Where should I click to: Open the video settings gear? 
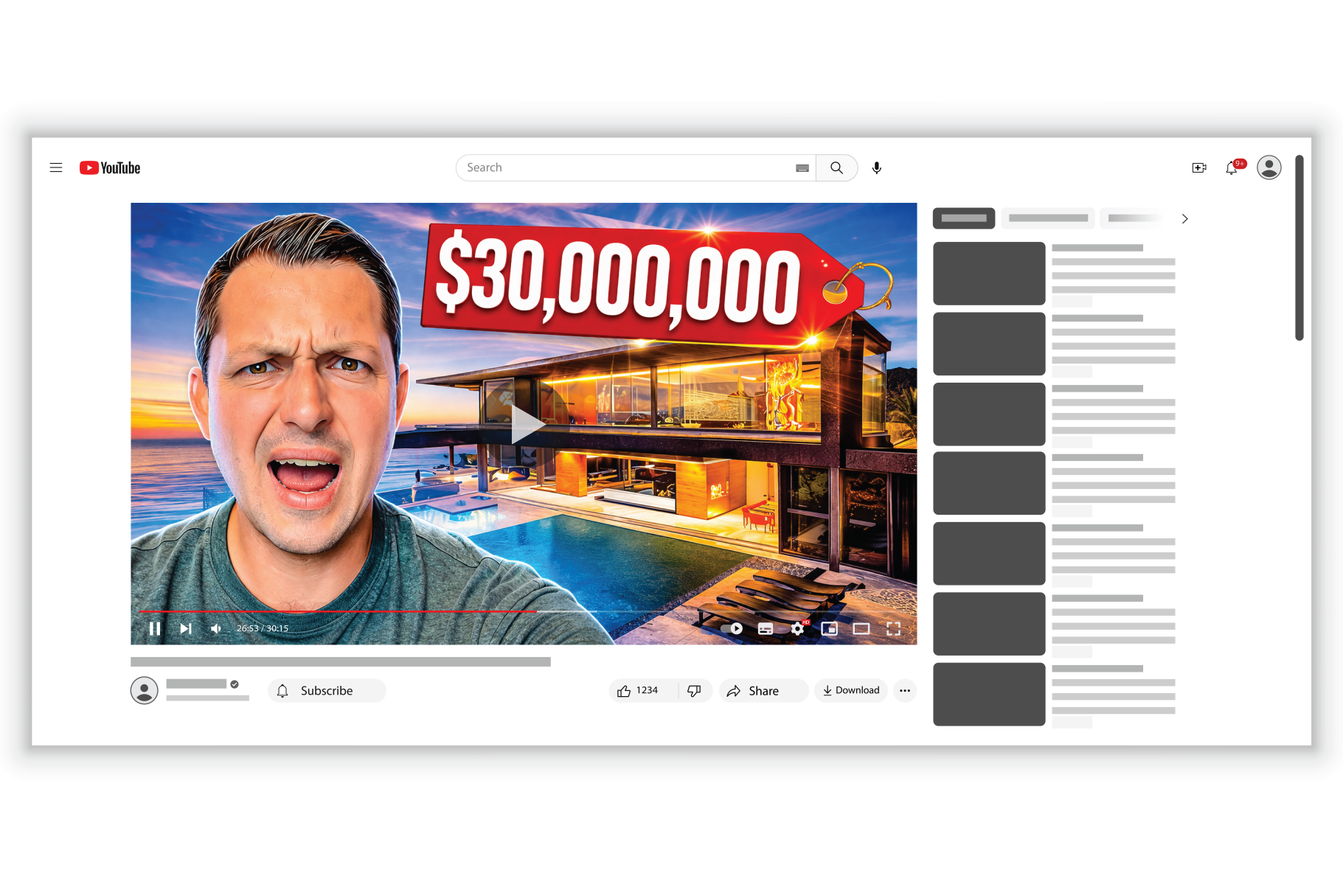(797, 628)
